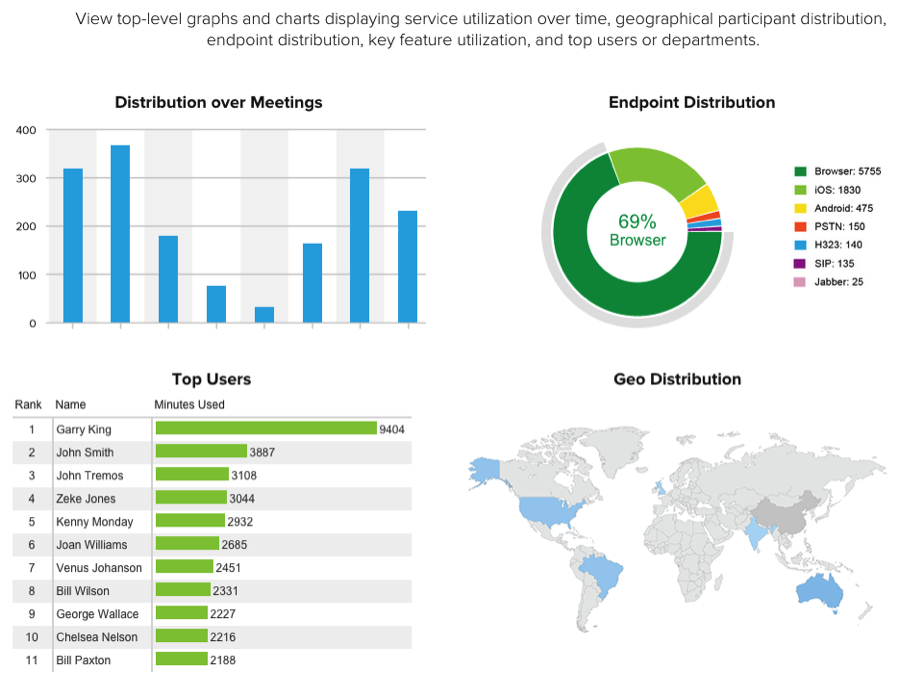Click the PSTN legend entry
The width and height of the screenshot is (900, 674).
coord(838,227)
